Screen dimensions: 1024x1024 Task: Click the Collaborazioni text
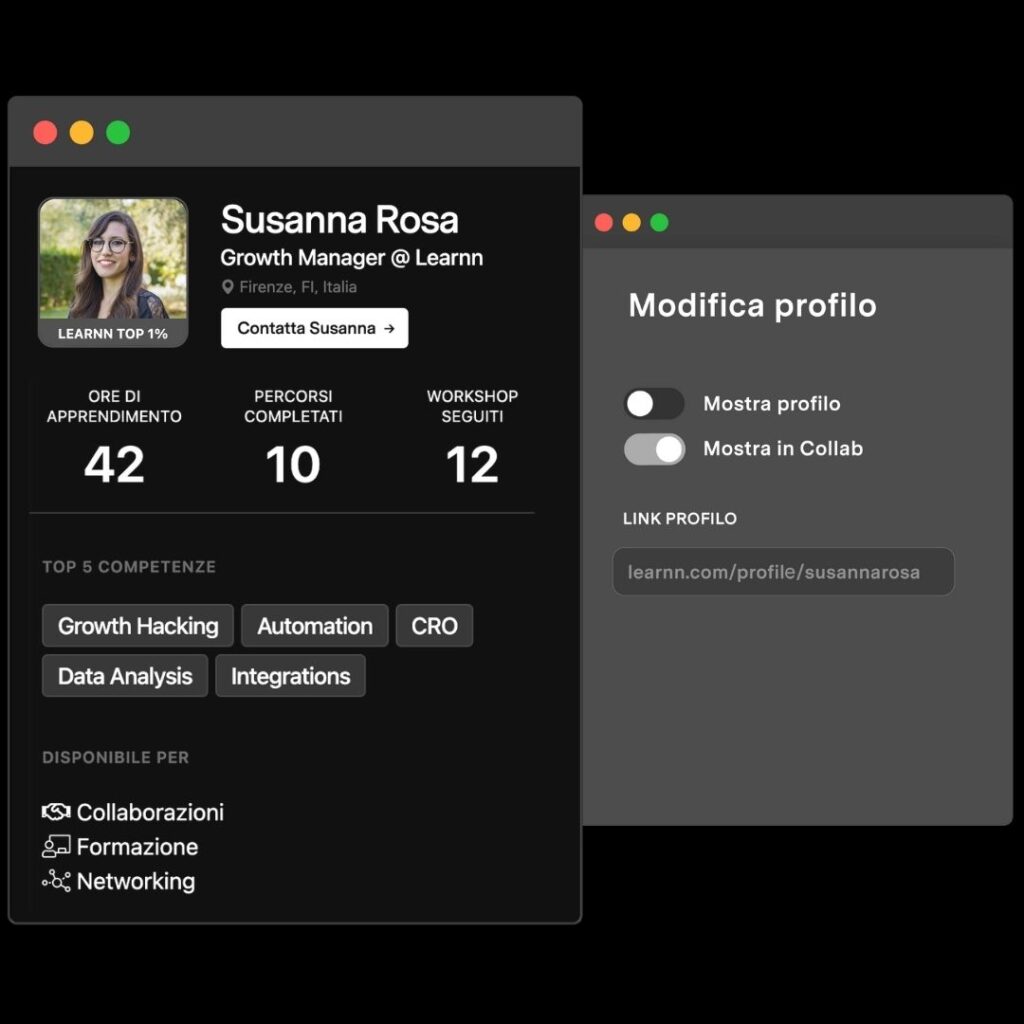tap(150, 812)
